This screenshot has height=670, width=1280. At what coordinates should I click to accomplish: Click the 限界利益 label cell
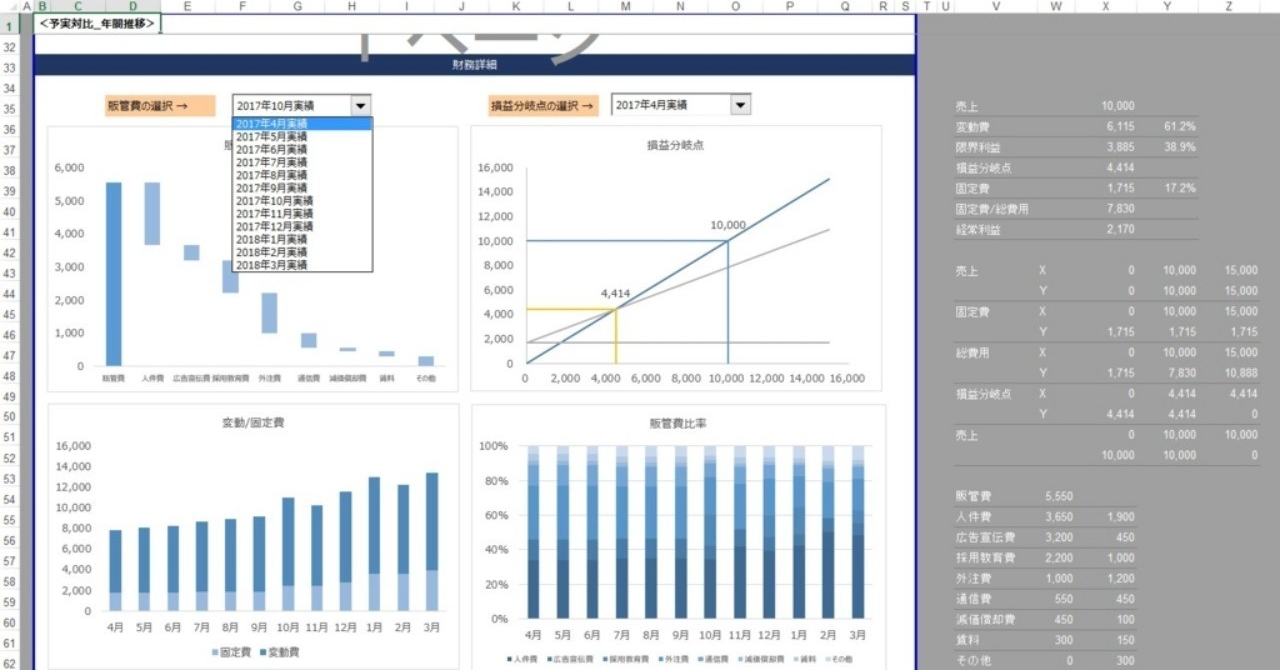(976, 147)
